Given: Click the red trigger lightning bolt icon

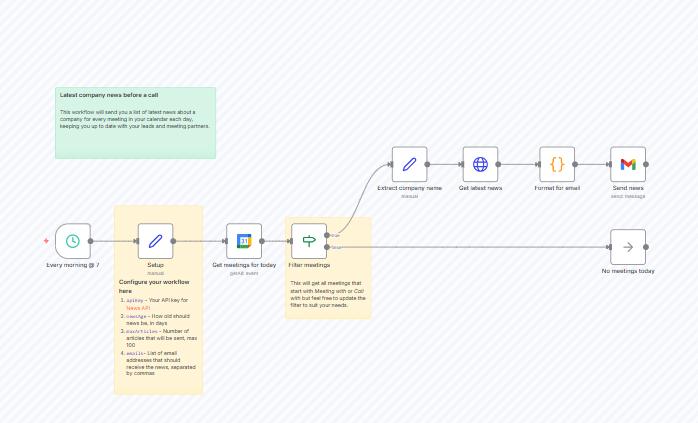Looking at the screenshot, I should (x=46, y=241).
